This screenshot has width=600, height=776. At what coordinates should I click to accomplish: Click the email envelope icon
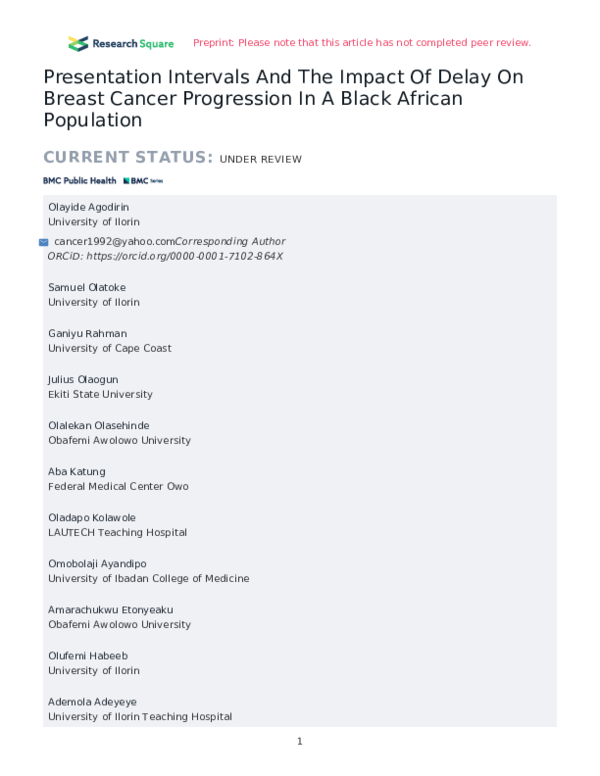click(44, 242)
